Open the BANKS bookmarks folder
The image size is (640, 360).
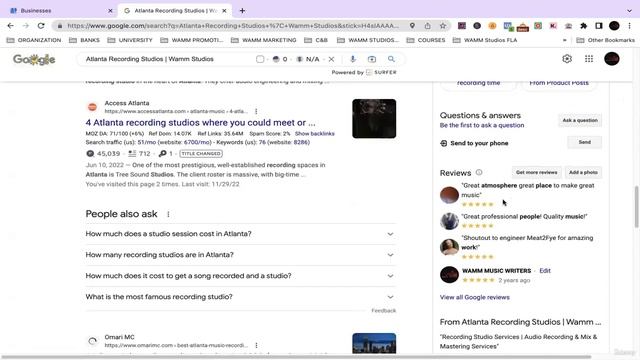84,40
